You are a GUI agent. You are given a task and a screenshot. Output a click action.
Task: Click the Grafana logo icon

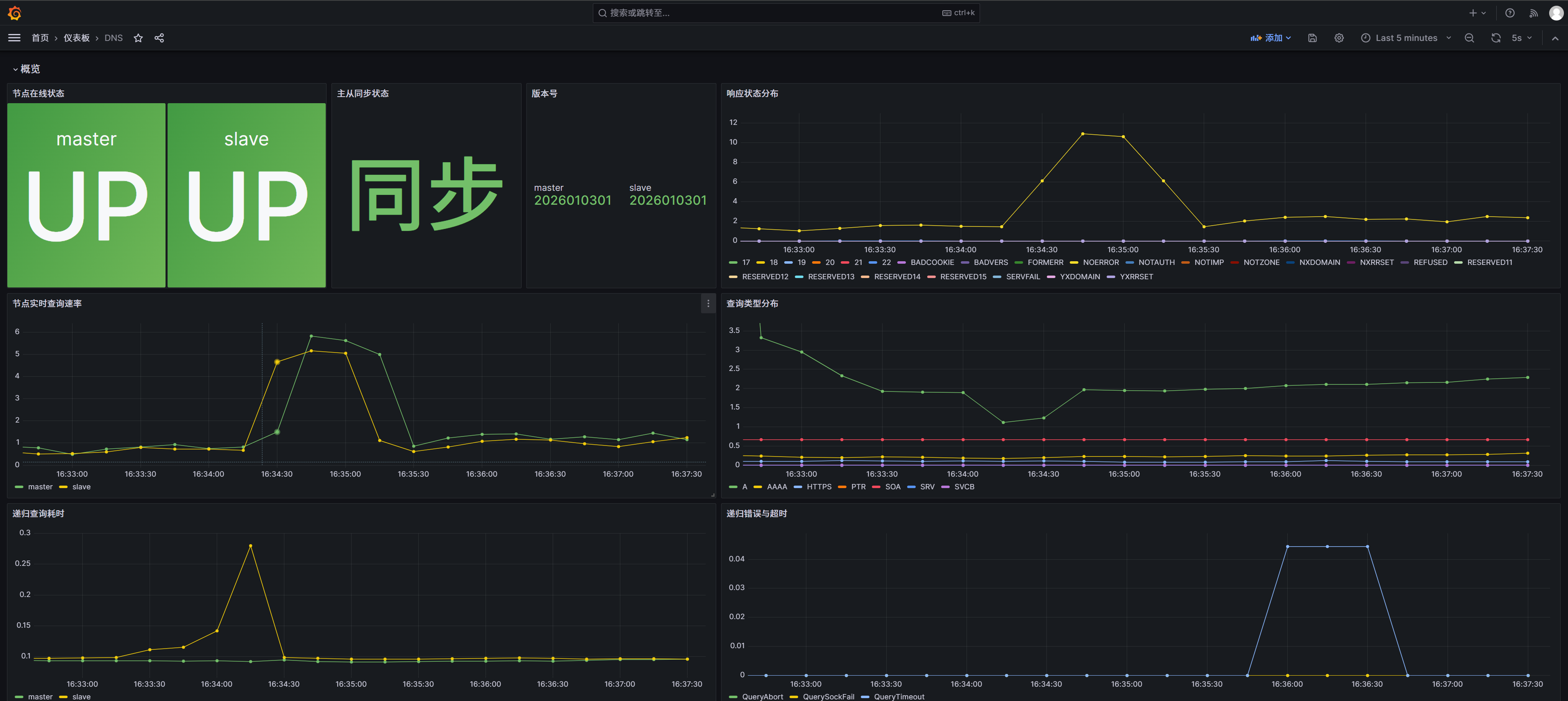[x=15, y=13]
